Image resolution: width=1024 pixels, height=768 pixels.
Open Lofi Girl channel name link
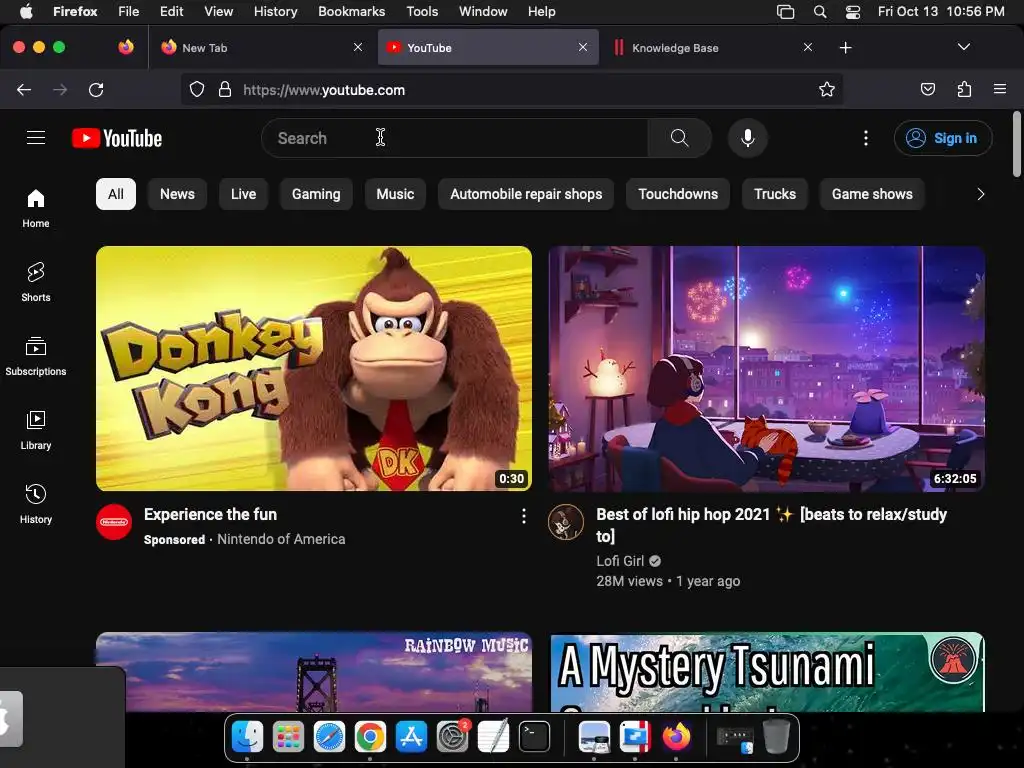point(620,561)
